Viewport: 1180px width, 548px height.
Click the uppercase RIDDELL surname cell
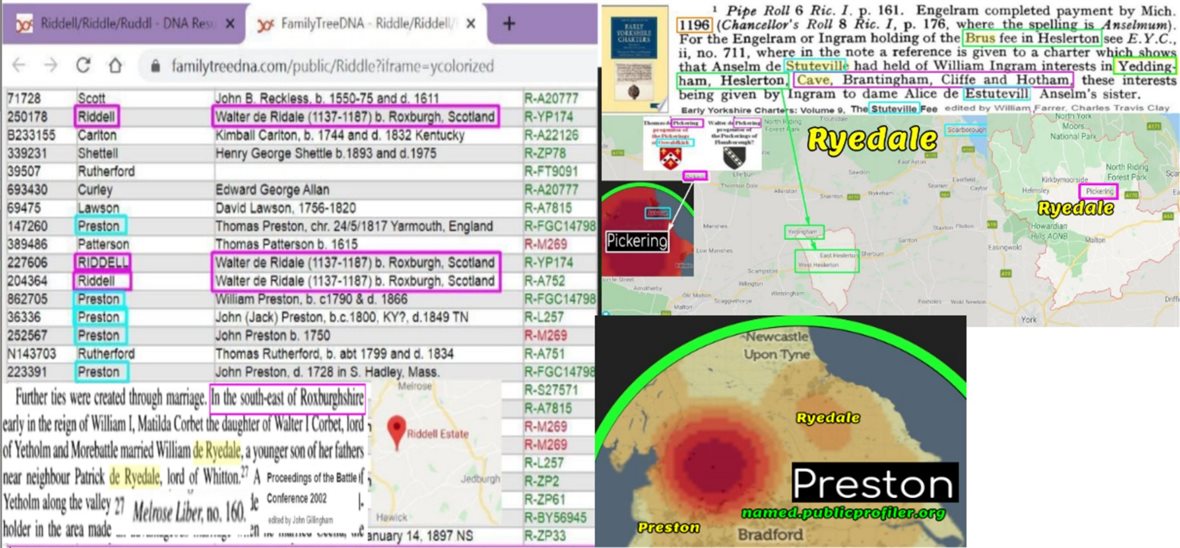[102, 262]
